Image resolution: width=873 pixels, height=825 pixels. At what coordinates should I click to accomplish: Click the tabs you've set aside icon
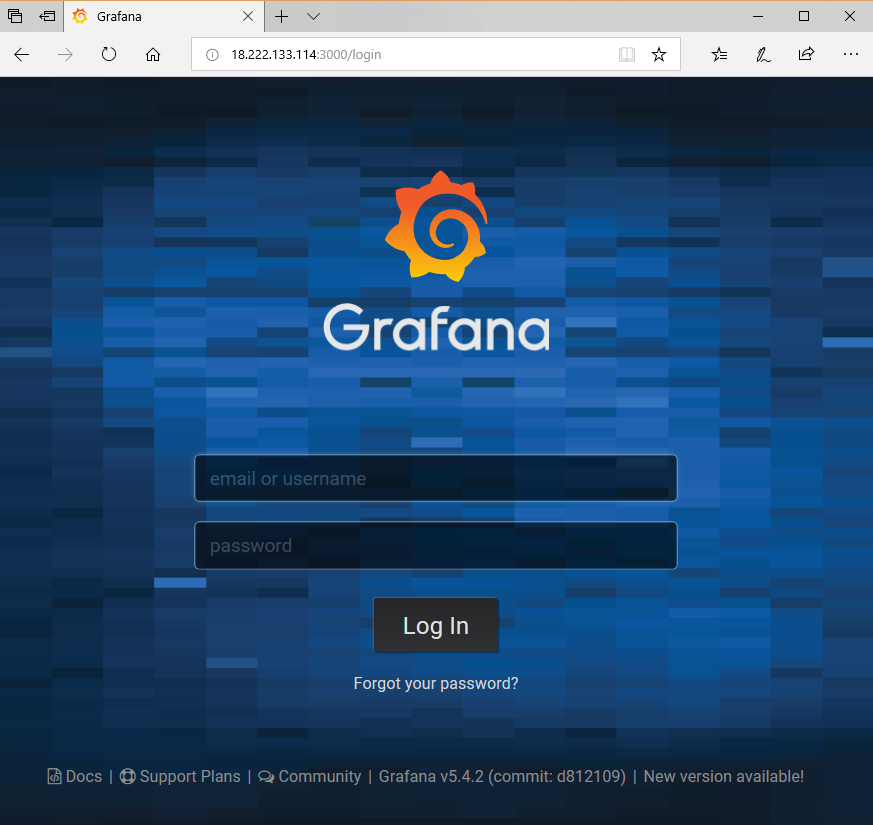point(15,16)
